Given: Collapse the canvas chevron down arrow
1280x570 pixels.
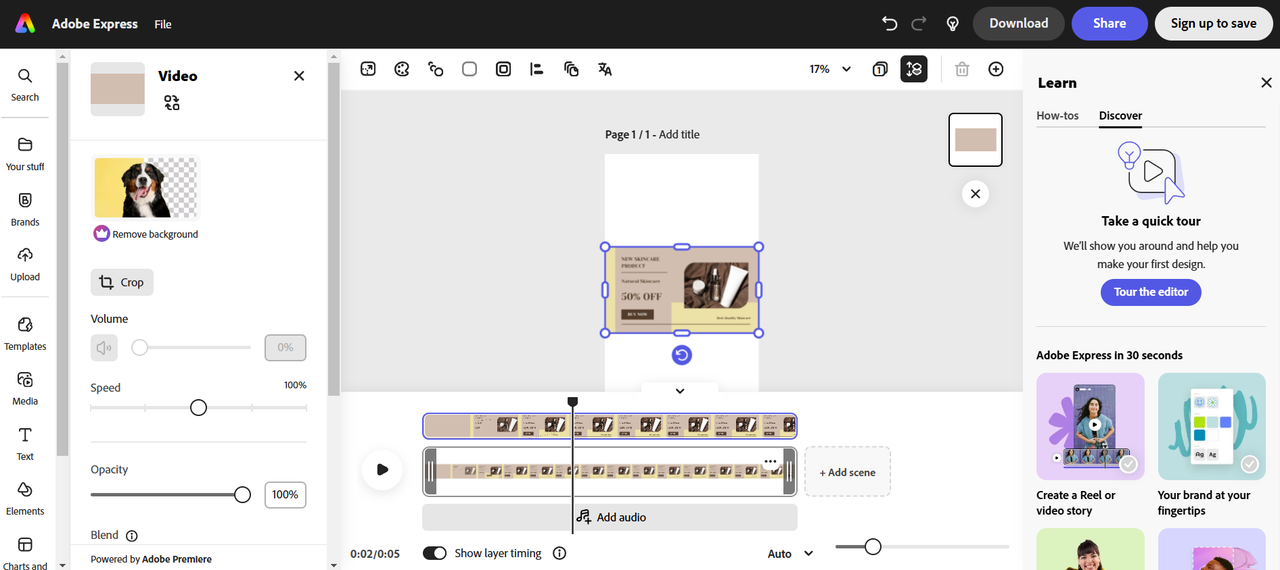Looking at the screenshot, I should (680, 391).
